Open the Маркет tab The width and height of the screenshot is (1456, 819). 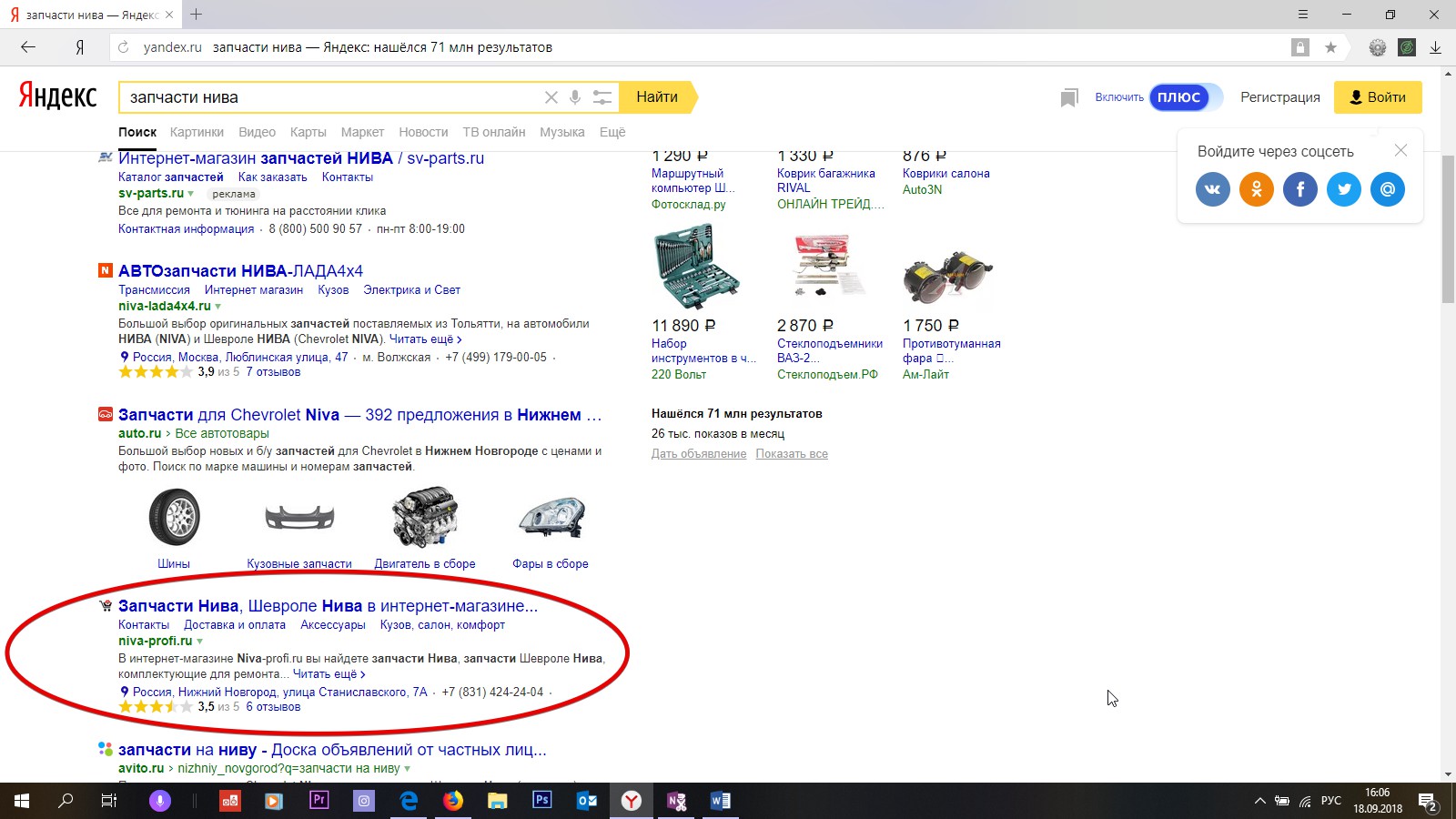tap(362, 132)
